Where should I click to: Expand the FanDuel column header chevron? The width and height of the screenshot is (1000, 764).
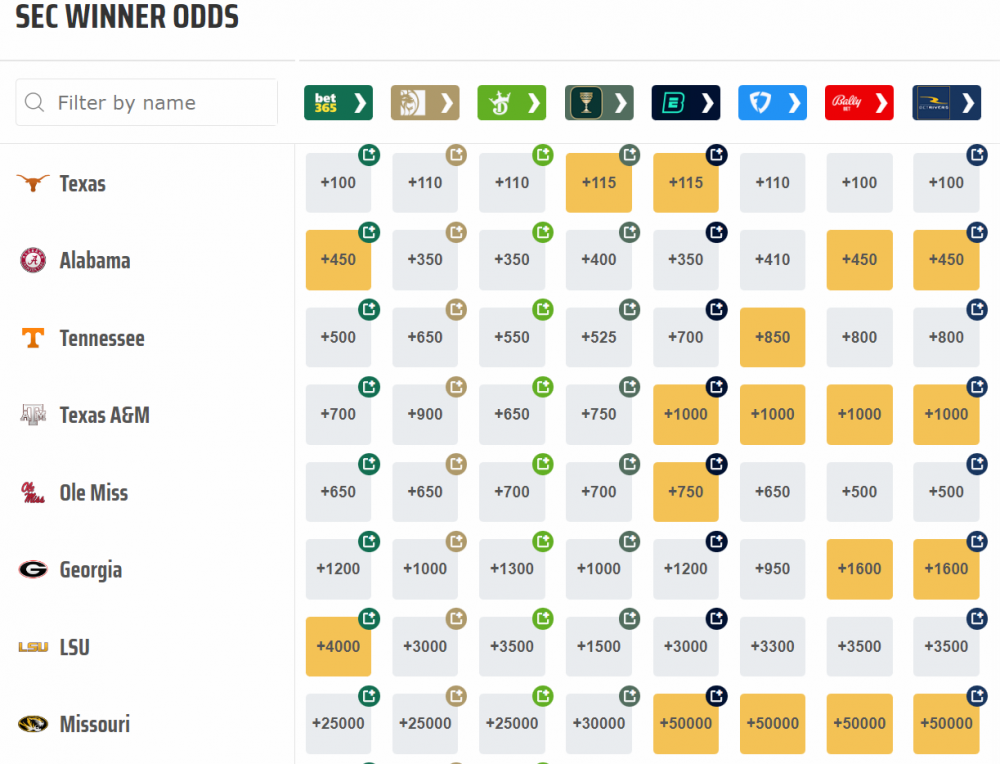[x=795, y=103]
